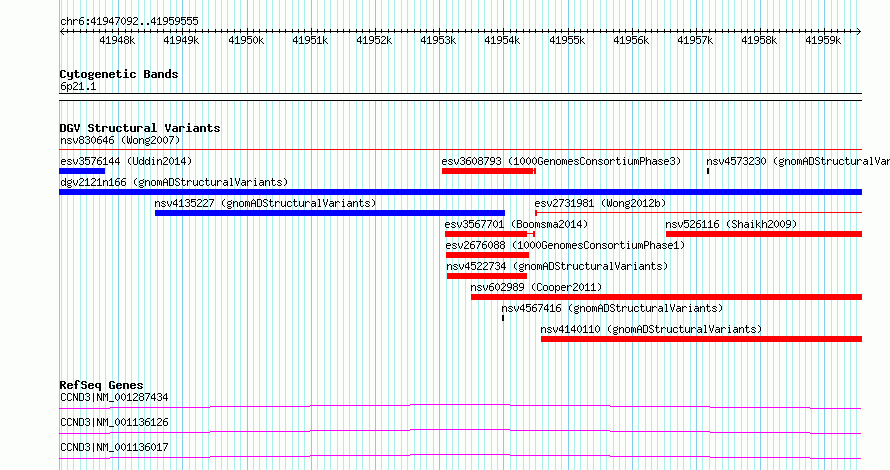Click the thin red nsv830646 line

coord(460,150)
